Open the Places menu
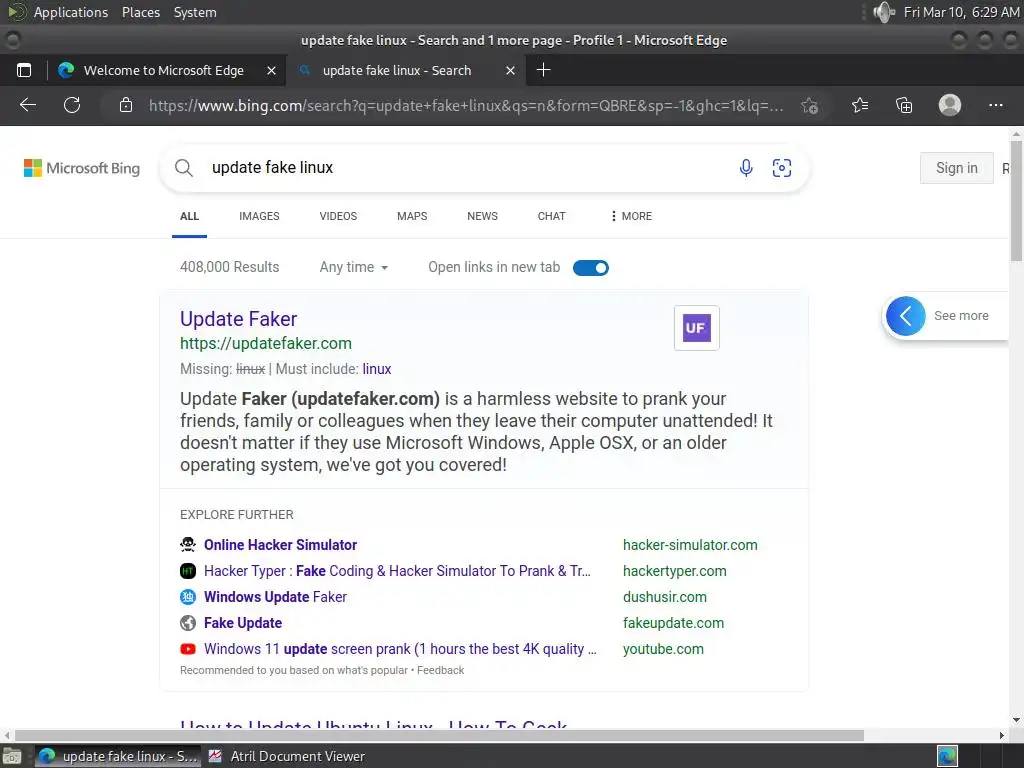The height and width of the screenshot is (768, 1024). [x=141, y=12]
